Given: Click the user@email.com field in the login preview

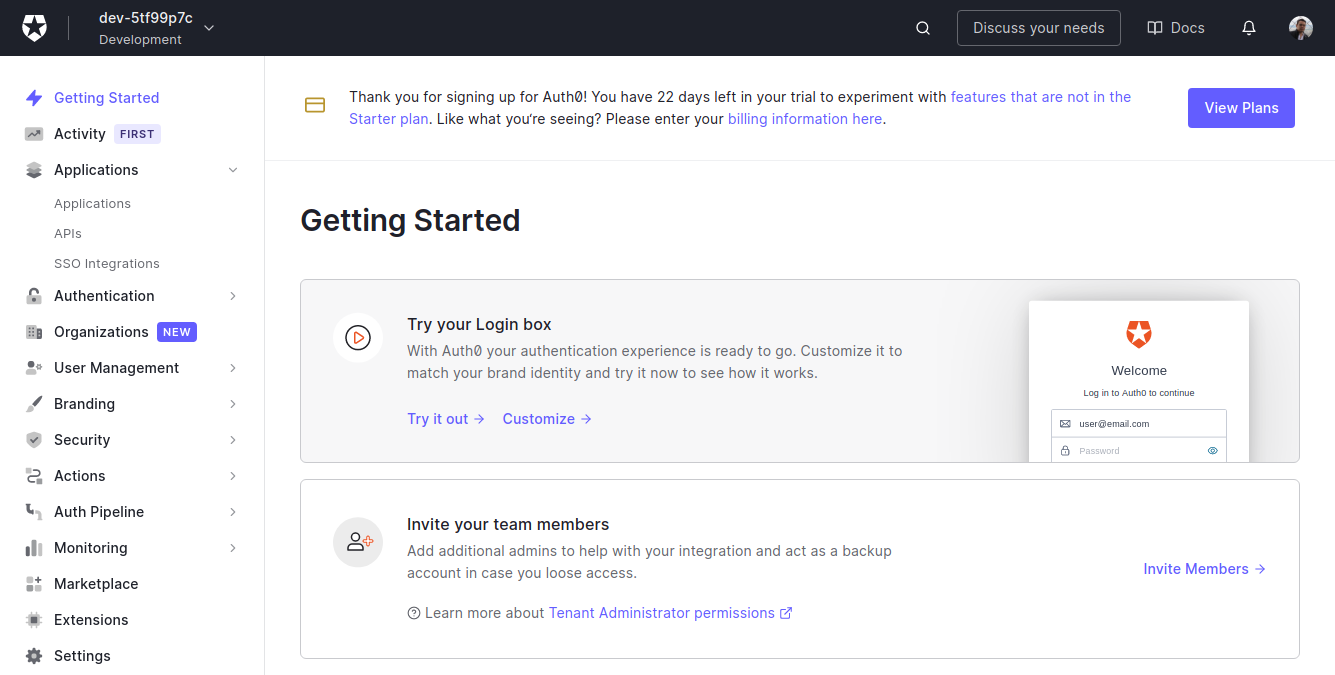Looking at the screenshot, I should [1138, 423].
